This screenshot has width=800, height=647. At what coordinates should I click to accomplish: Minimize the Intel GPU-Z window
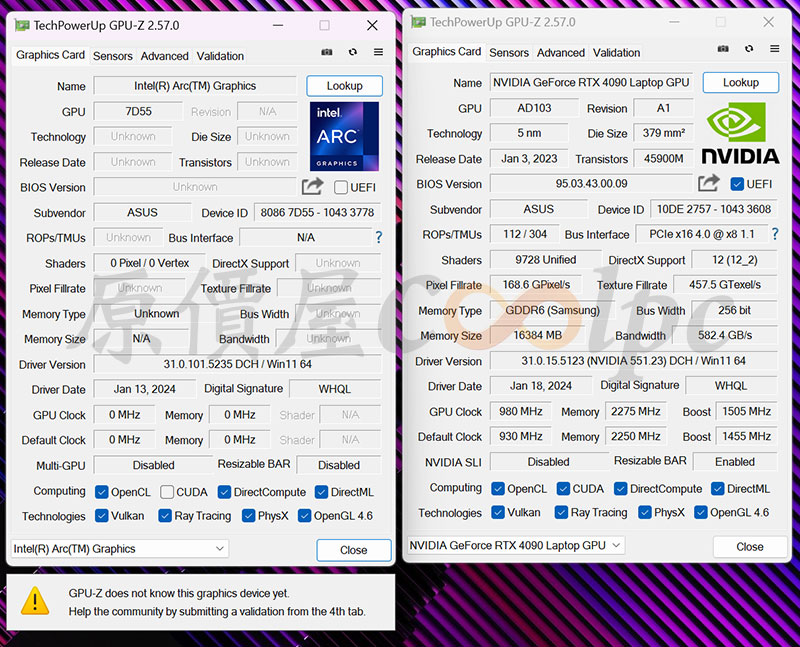(278, 26)
